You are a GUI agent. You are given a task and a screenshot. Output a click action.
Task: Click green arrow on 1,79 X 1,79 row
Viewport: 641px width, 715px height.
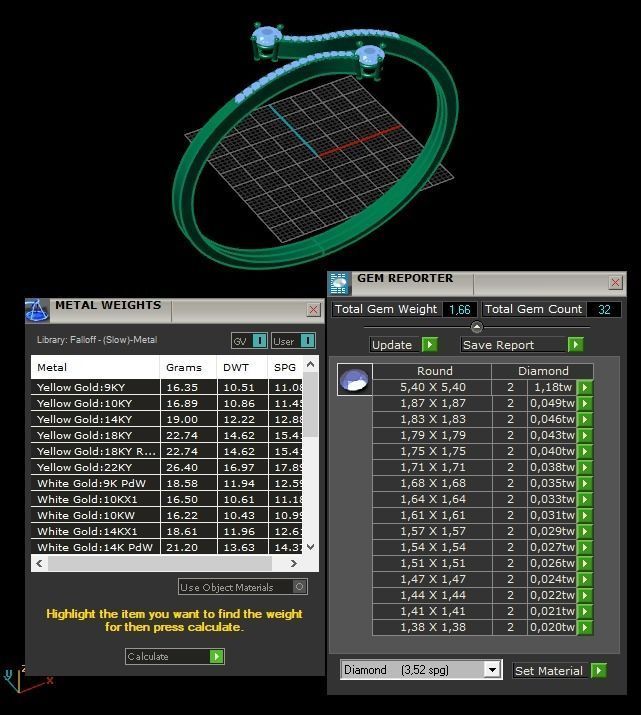[x=585, y=435]
